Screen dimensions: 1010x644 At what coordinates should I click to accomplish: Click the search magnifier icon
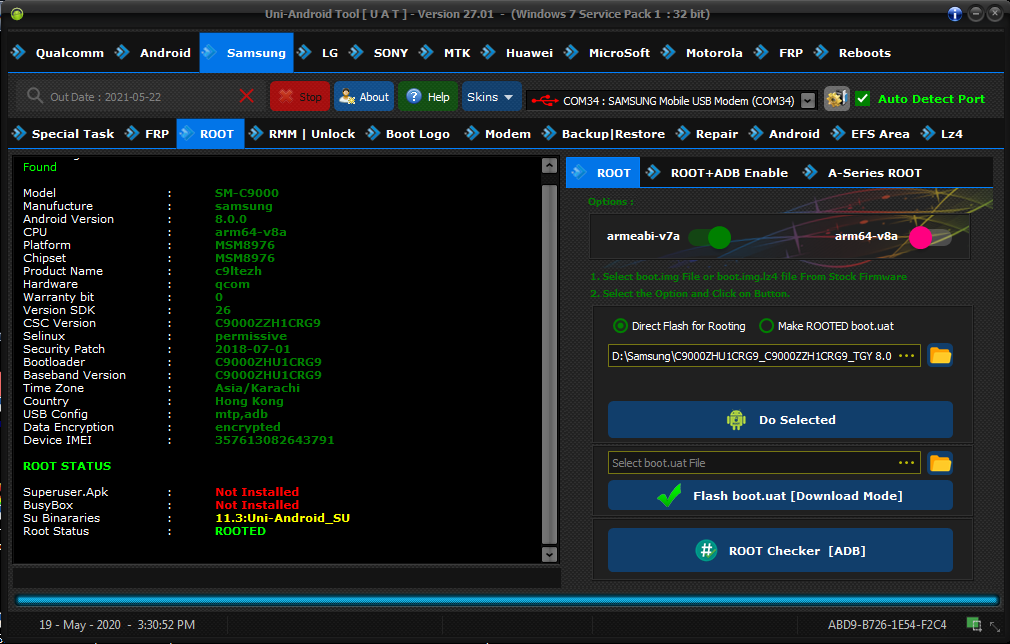[x=35, y=96]
